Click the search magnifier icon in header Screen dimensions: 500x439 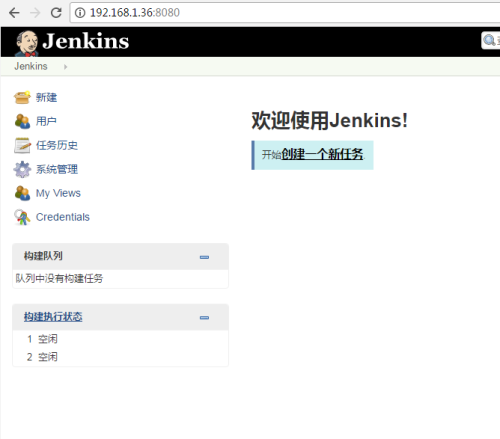point(489,40)
